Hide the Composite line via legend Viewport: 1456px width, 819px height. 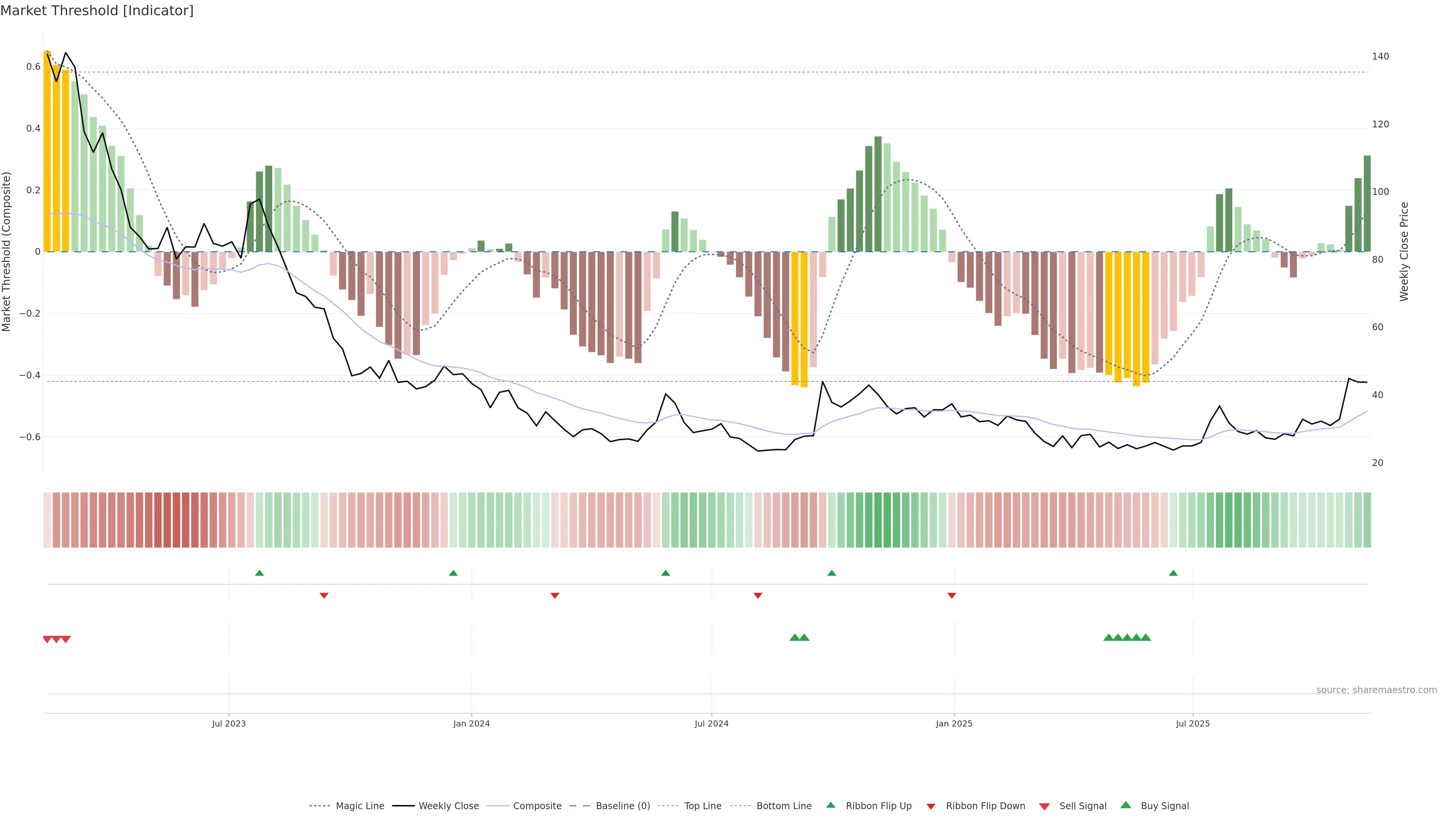click(x=537, y=806)
